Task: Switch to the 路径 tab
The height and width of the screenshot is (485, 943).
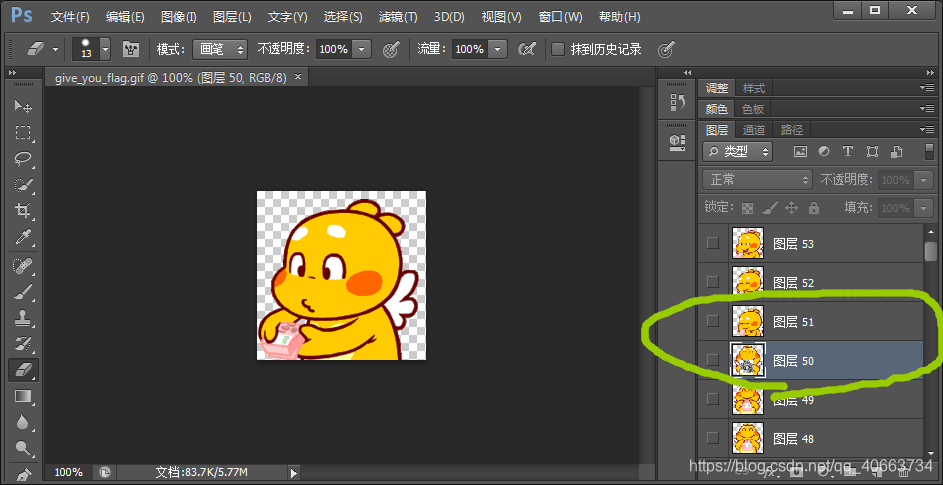Action: pos(791,129)
